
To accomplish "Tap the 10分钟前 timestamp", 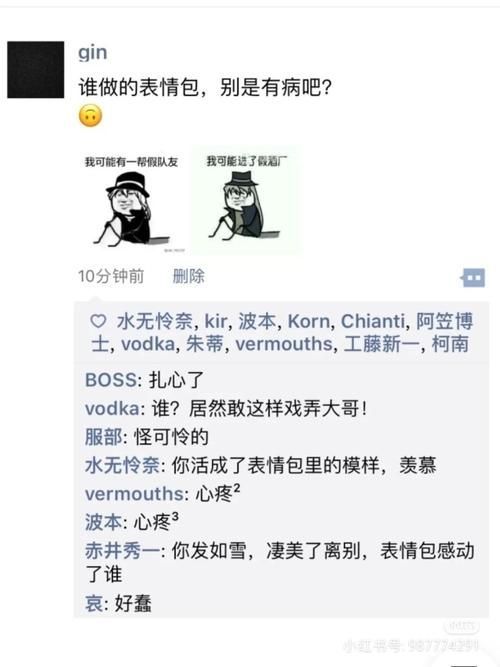I will [111, 276].
